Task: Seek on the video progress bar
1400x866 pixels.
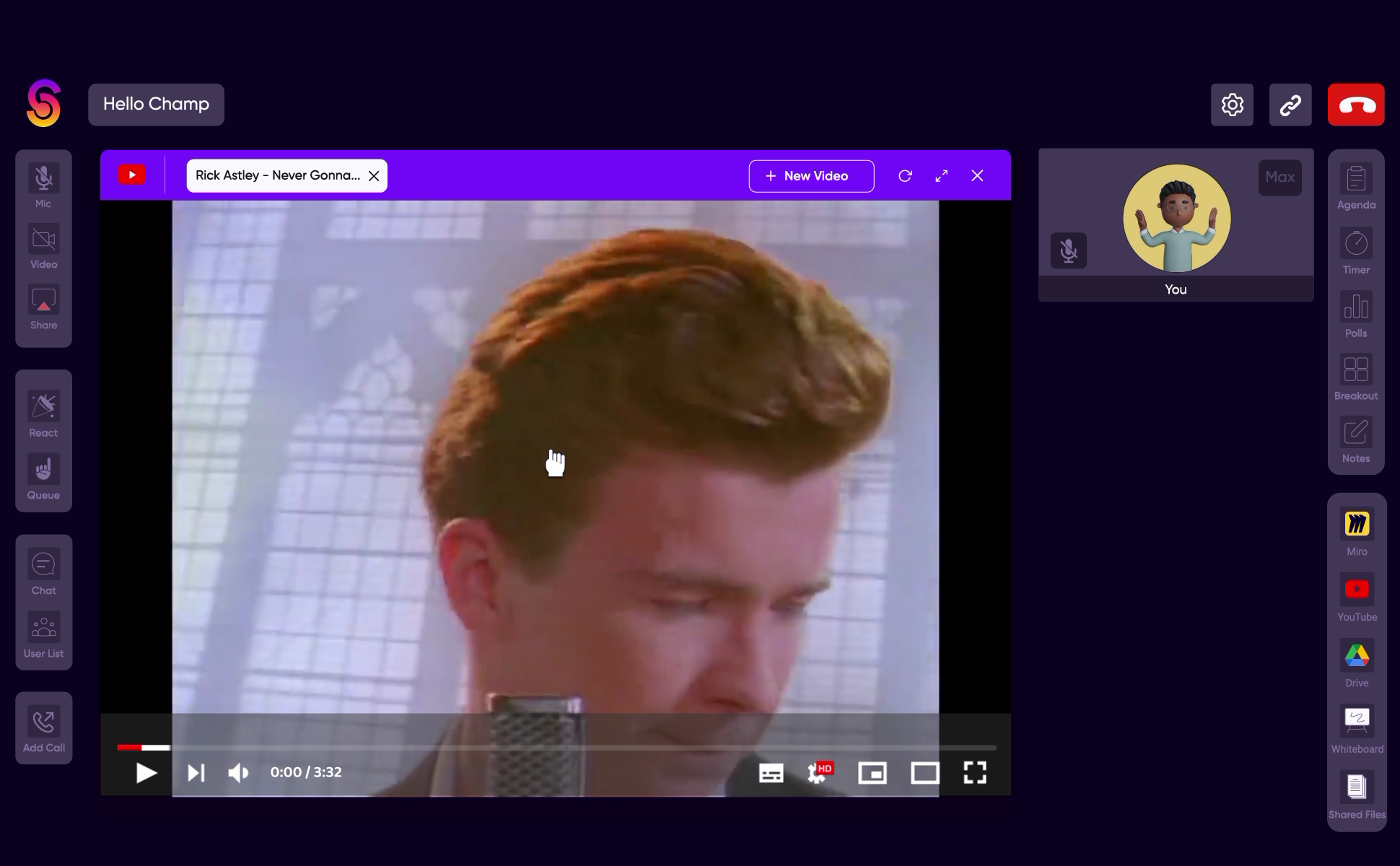Action: 556,748
